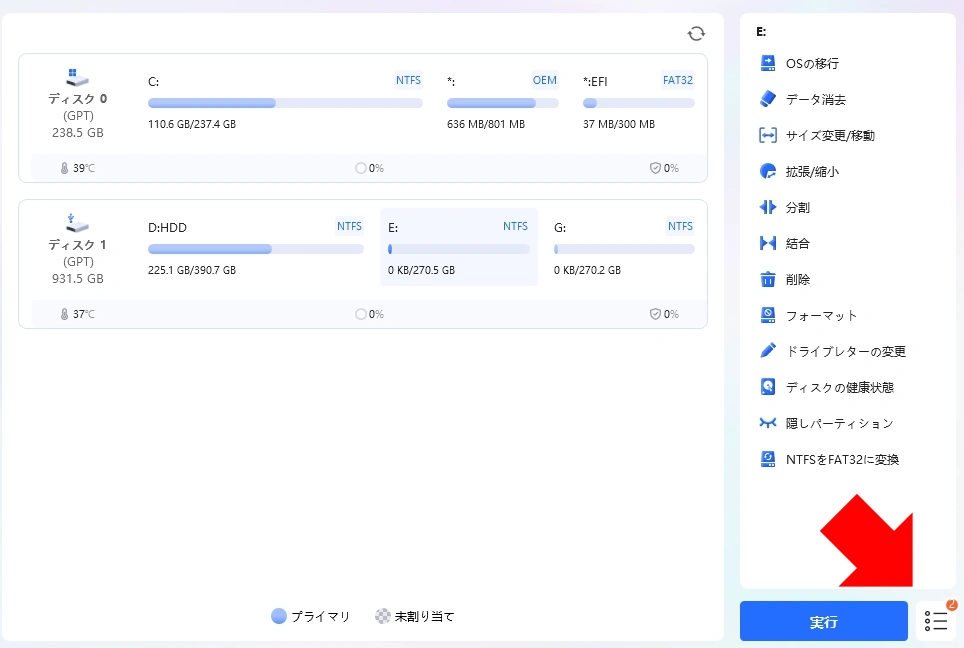Viewport: 964px width, 648px height.
Task: Click the NTFSをFAT32に変換 icon
Action: point(768,459)
